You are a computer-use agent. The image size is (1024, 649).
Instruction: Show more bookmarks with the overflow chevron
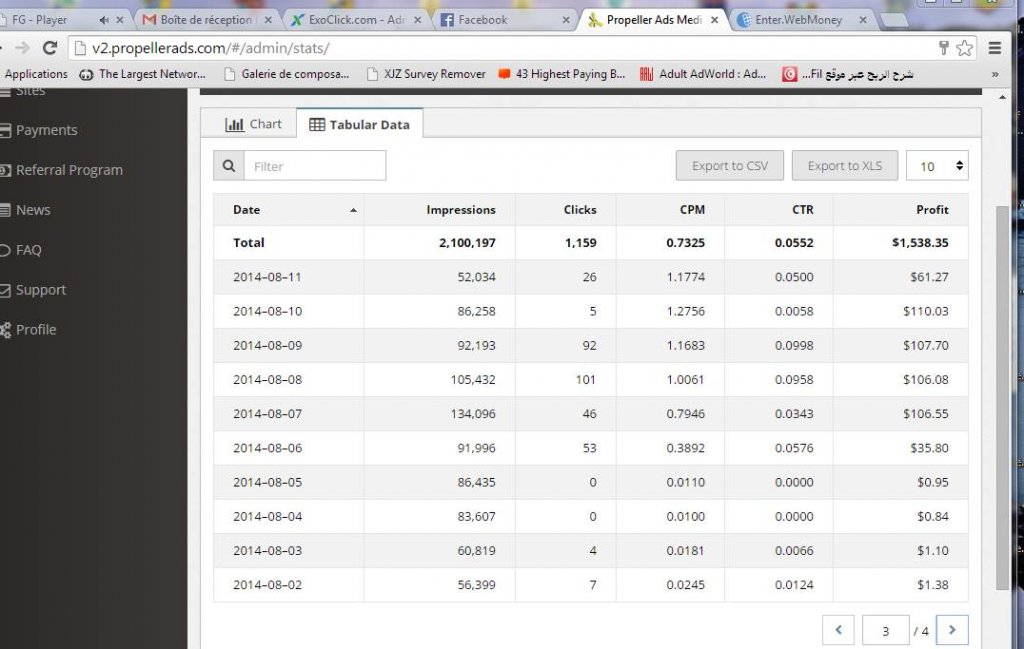994,74
